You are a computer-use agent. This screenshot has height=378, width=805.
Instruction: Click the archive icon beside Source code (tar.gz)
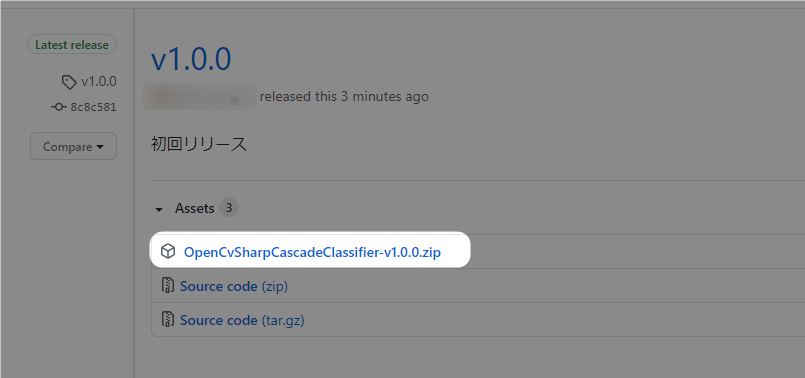coord(168,319)
